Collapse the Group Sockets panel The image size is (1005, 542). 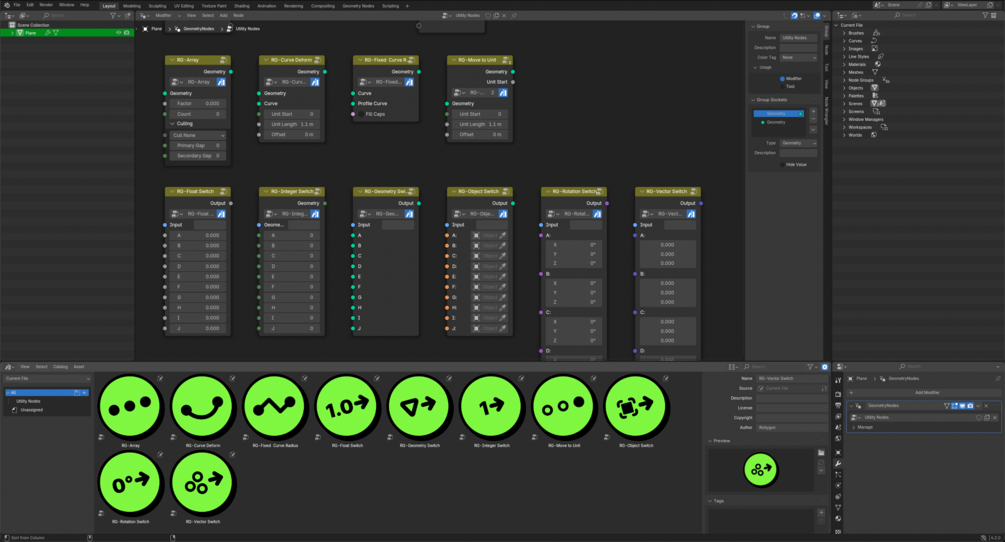(753, 100)
